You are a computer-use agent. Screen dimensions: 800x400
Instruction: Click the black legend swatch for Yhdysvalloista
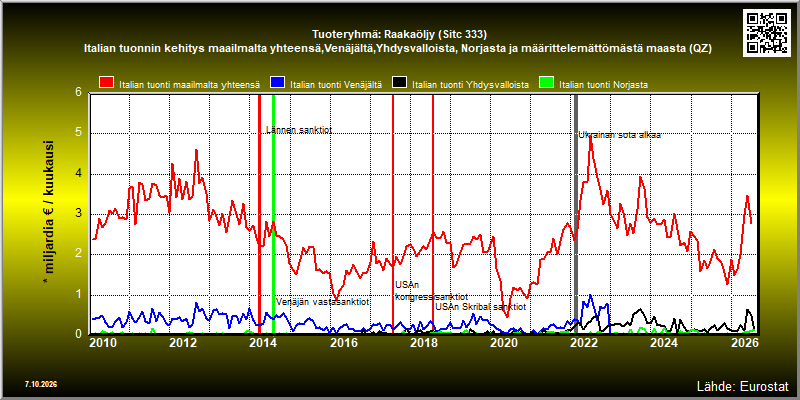[399, 84]
